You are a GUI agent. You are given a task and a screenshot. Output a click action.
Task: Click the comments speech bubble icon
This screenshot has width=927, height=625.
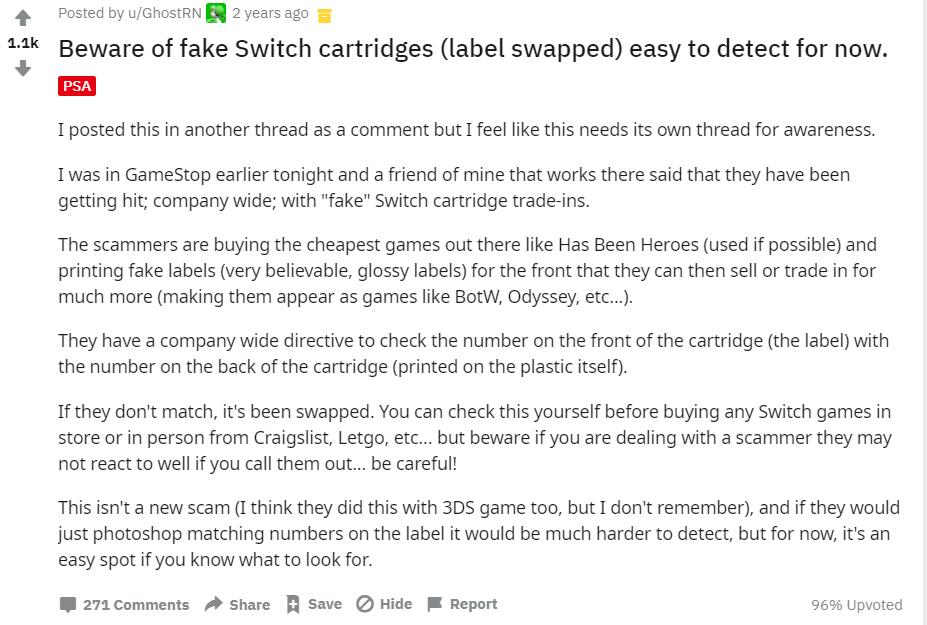click(x=68, y=604)
